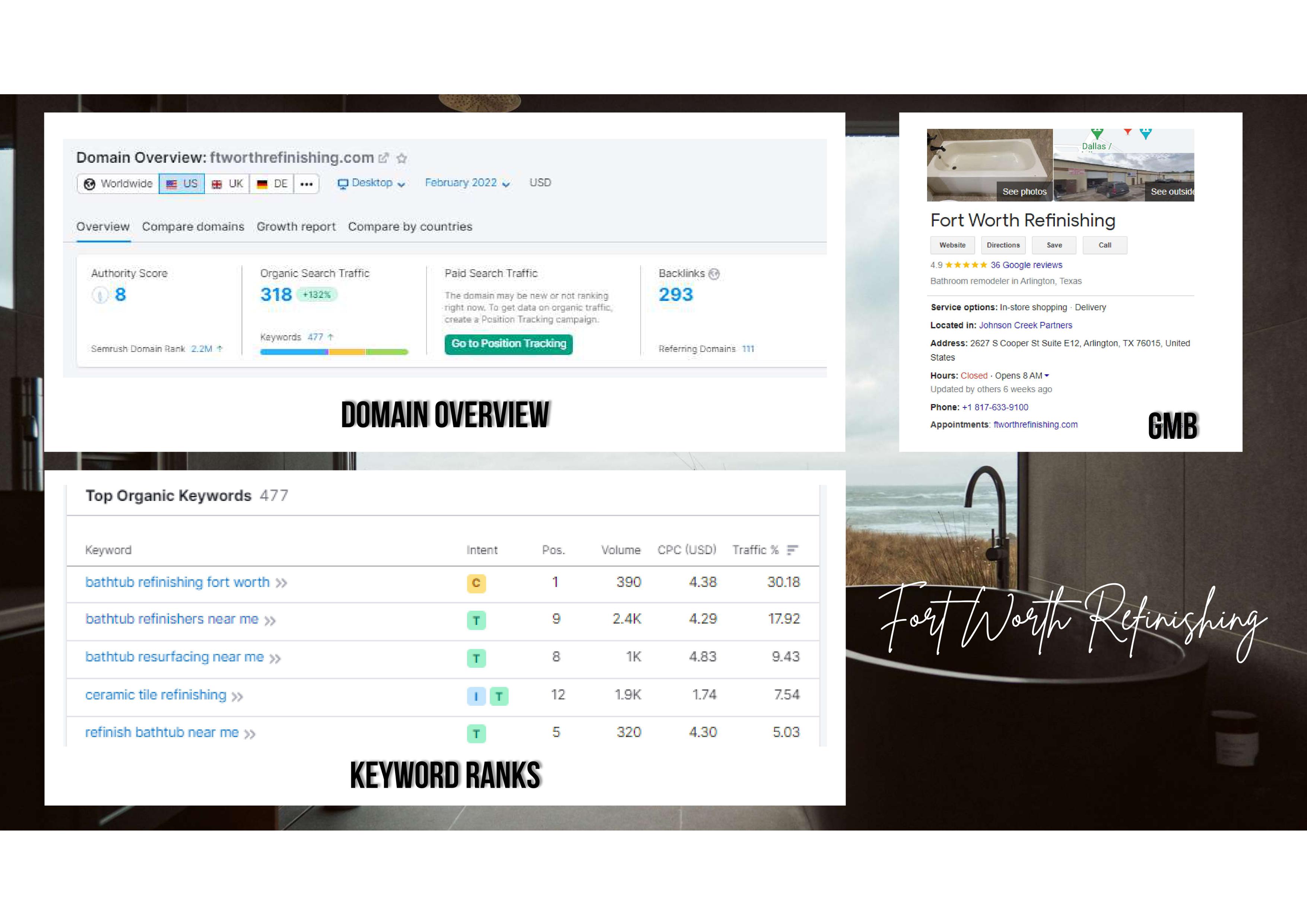Open the Growth report tab

tap(296, 226)
